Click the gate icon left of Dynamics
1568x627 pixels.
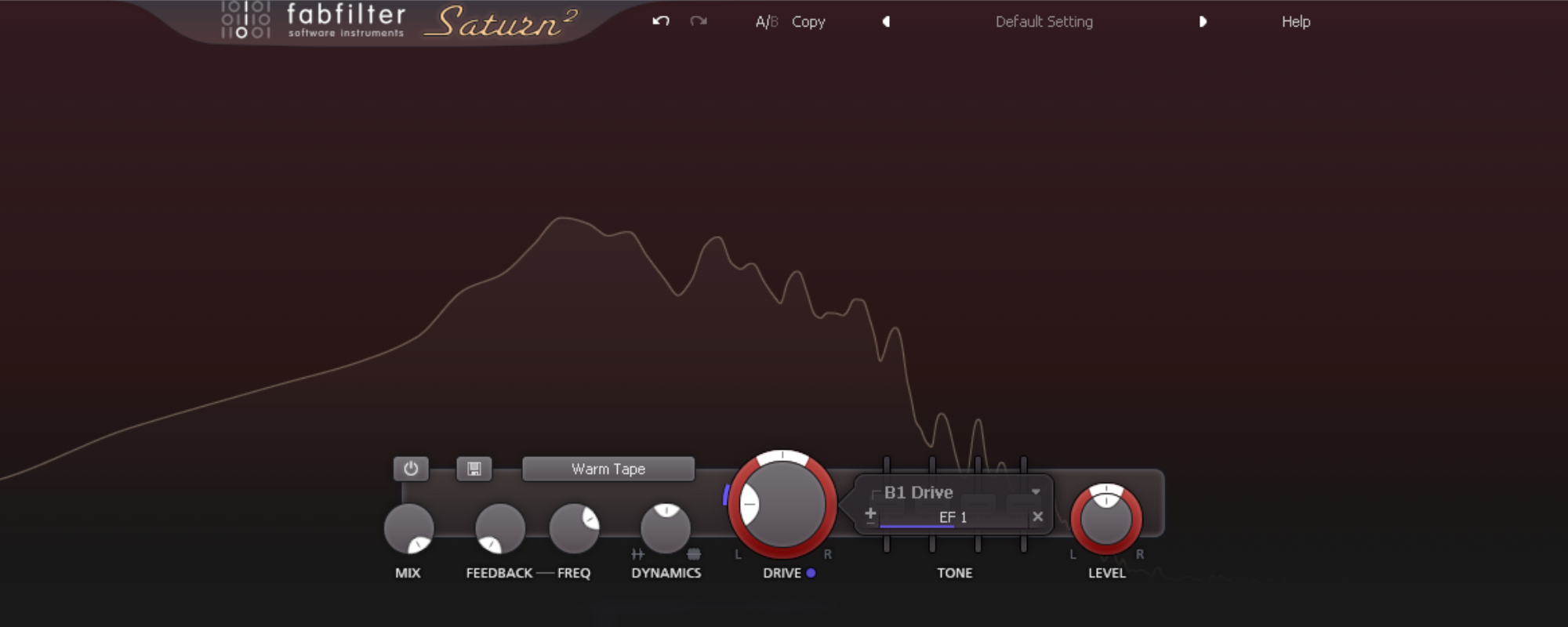tap(637, 554)
